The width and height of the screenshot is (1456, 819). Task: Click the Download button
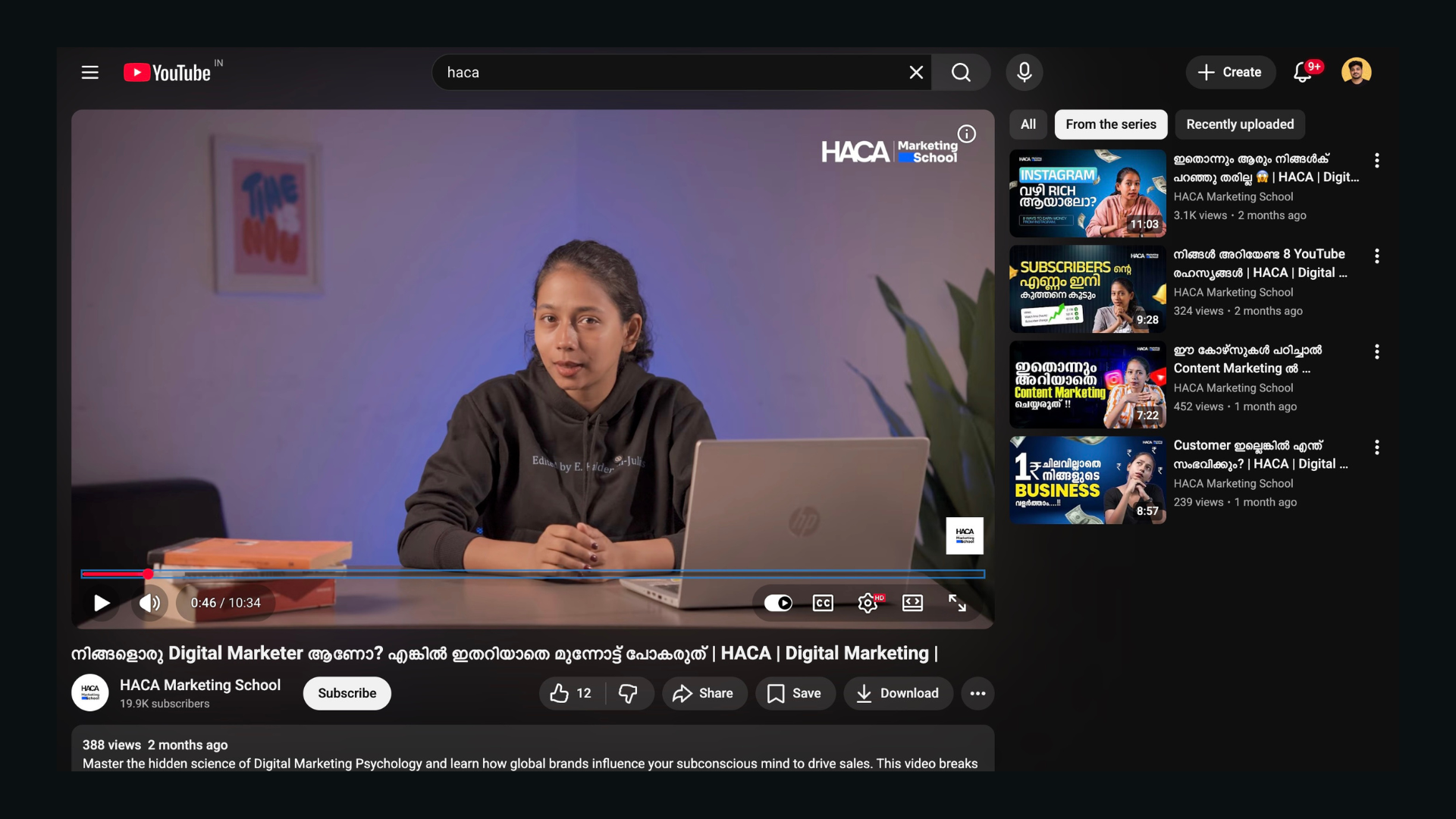click(x=898, y=693)
